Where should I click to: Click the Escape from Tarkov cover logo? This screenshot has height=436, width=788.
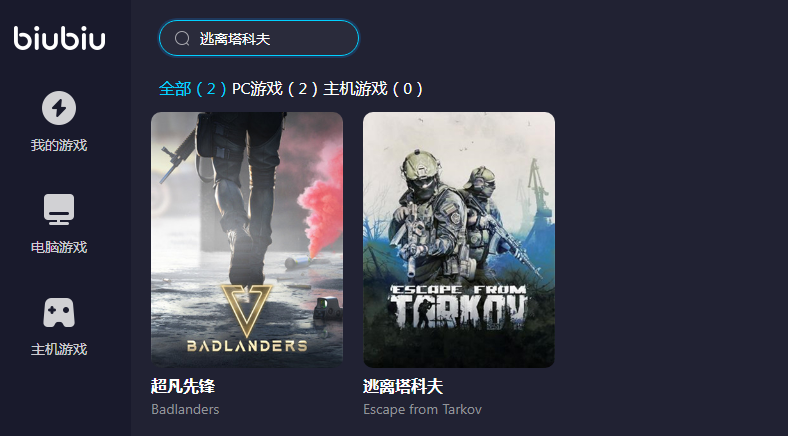[x=458, y=306]
